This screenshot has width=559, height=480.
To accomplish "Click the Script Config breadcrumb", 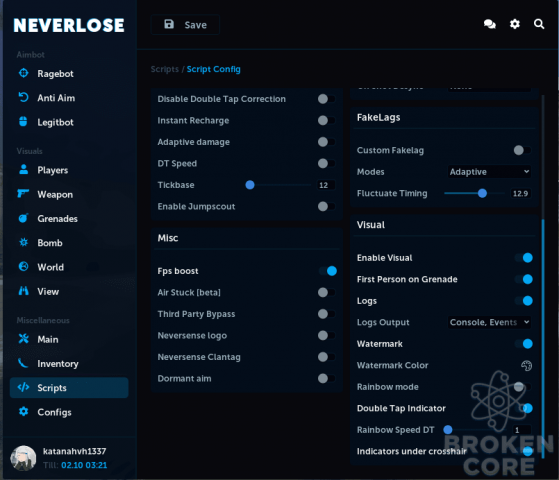I will click(214, 69).
